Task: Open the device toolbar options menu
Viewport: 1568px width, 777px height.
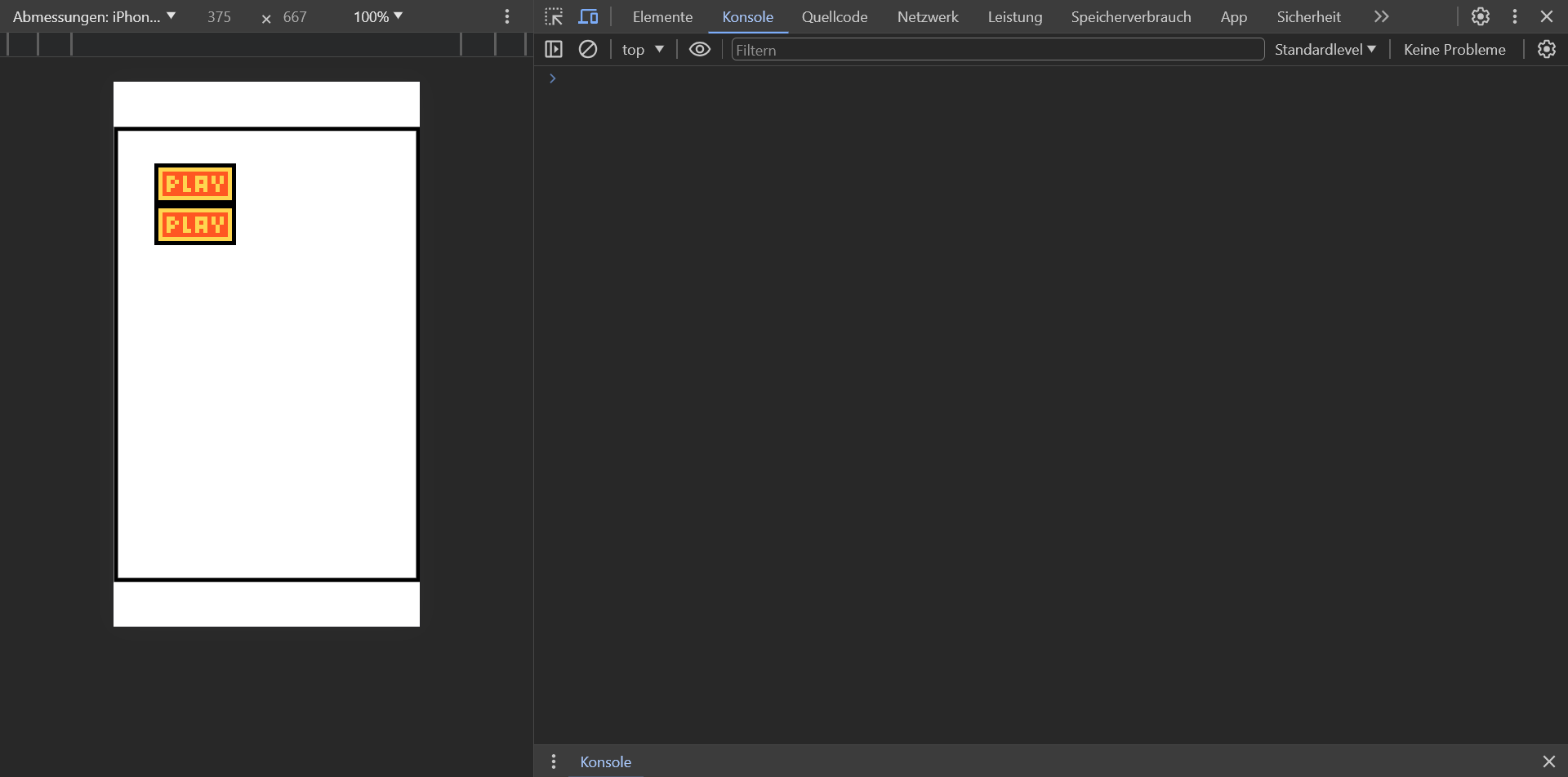Action: 507,16
